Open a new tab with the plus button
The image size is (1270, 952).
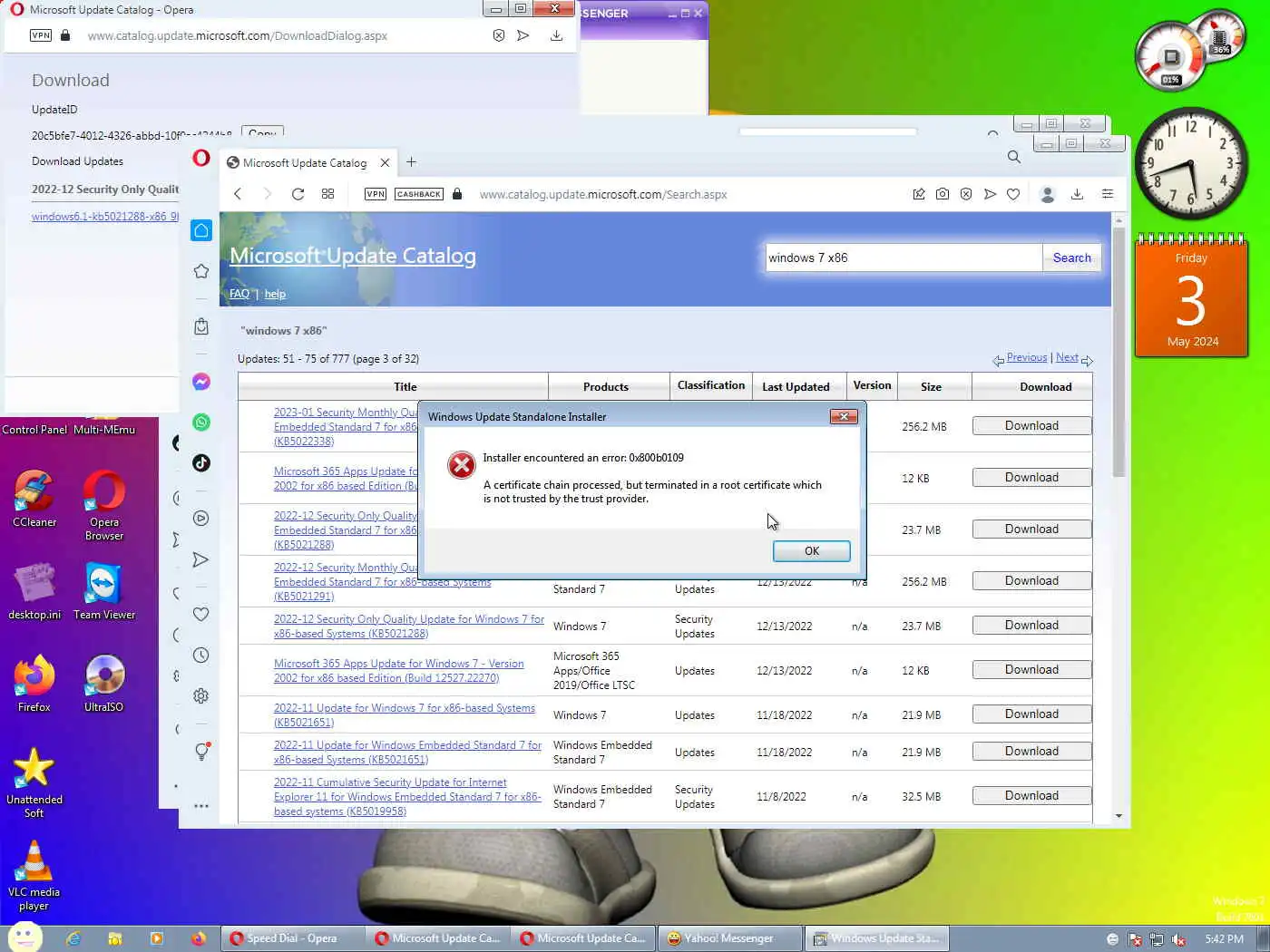pyautogui.click(x=411, y=162)
